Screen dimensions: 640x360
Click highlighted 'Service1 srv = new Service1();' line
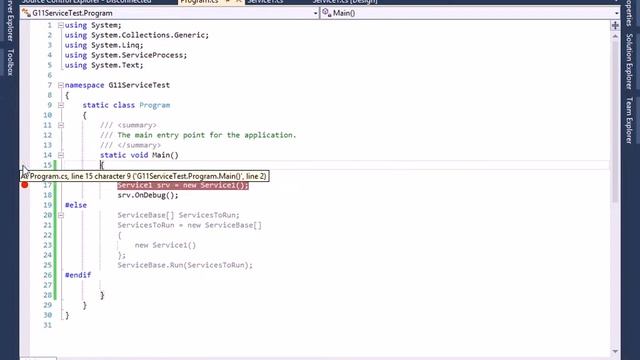coord(183,185)
